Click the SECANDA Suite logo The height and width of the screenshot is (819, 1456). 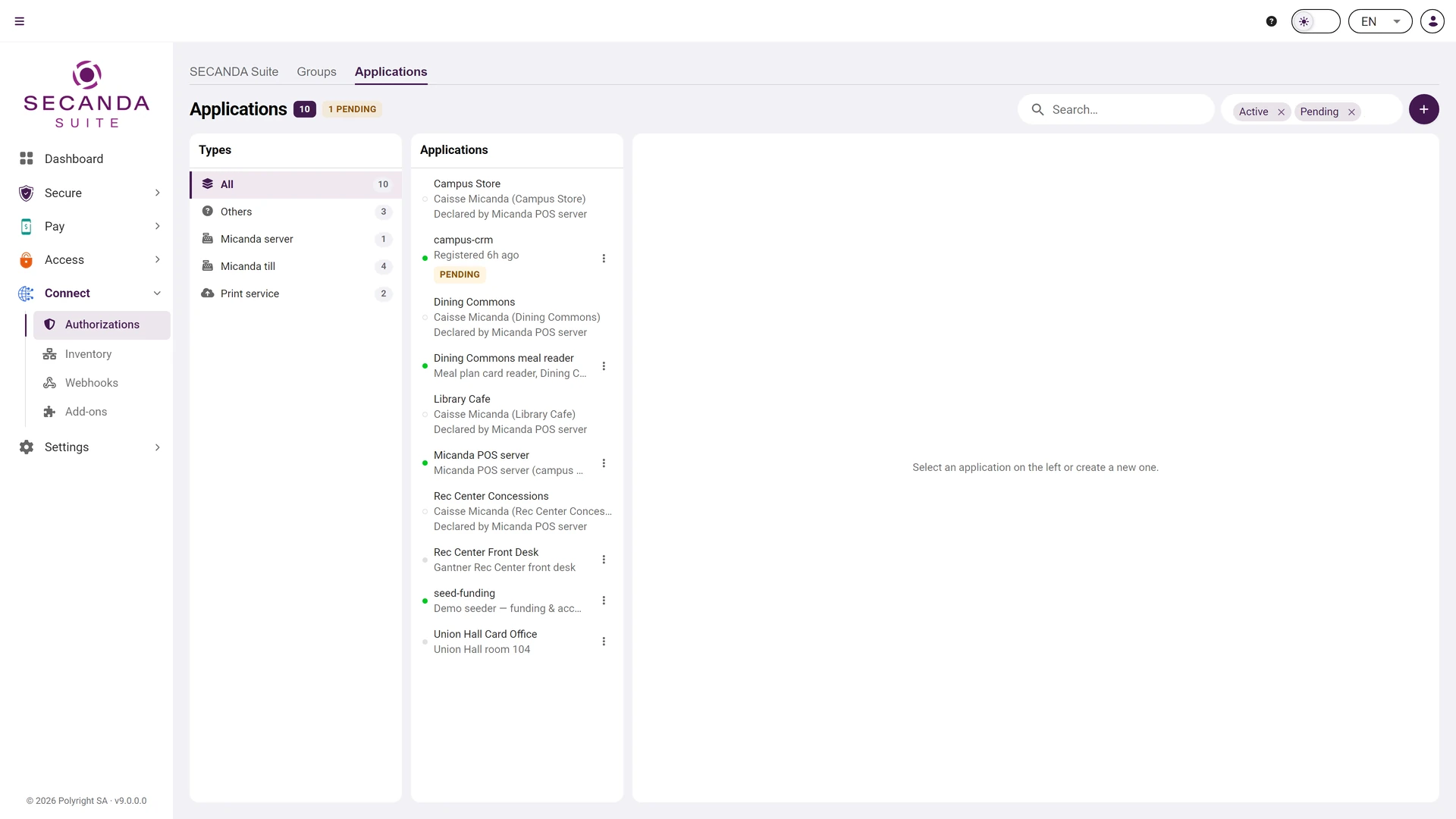pos(86,94)
